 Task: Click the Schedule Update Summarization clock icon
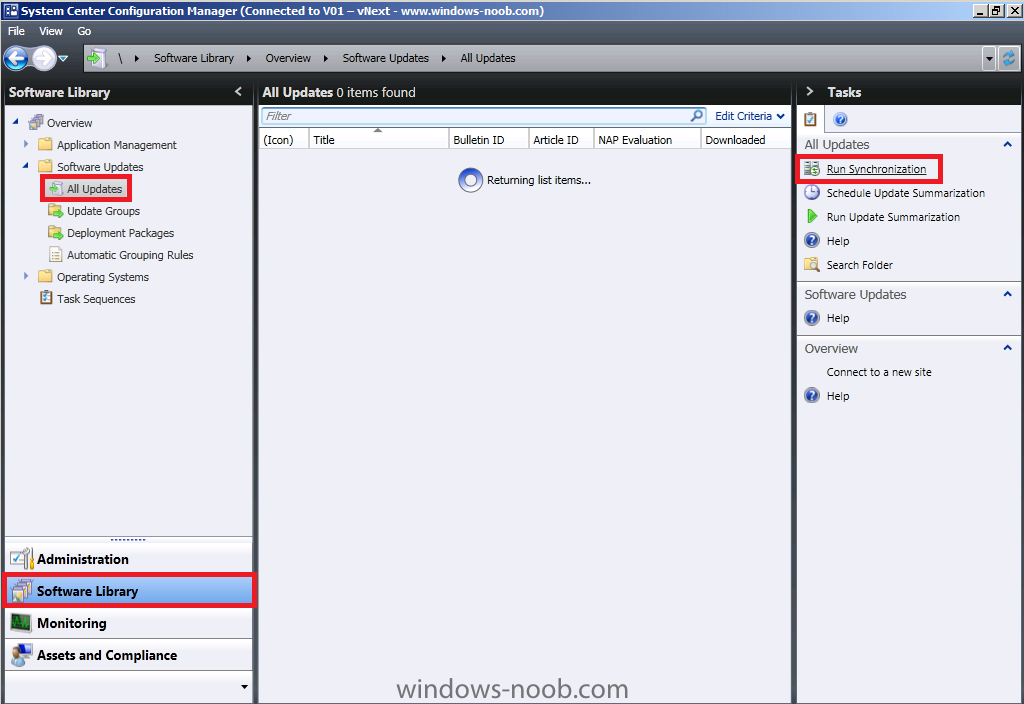tap(812, 193)
